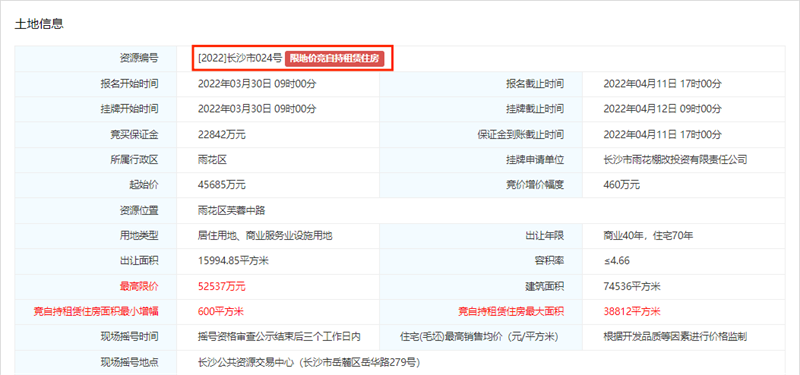The image size is (800, 375).
Task: Select 报名开始时间 value 2022年03月30日 09时00分
Action: click(257, 84)
